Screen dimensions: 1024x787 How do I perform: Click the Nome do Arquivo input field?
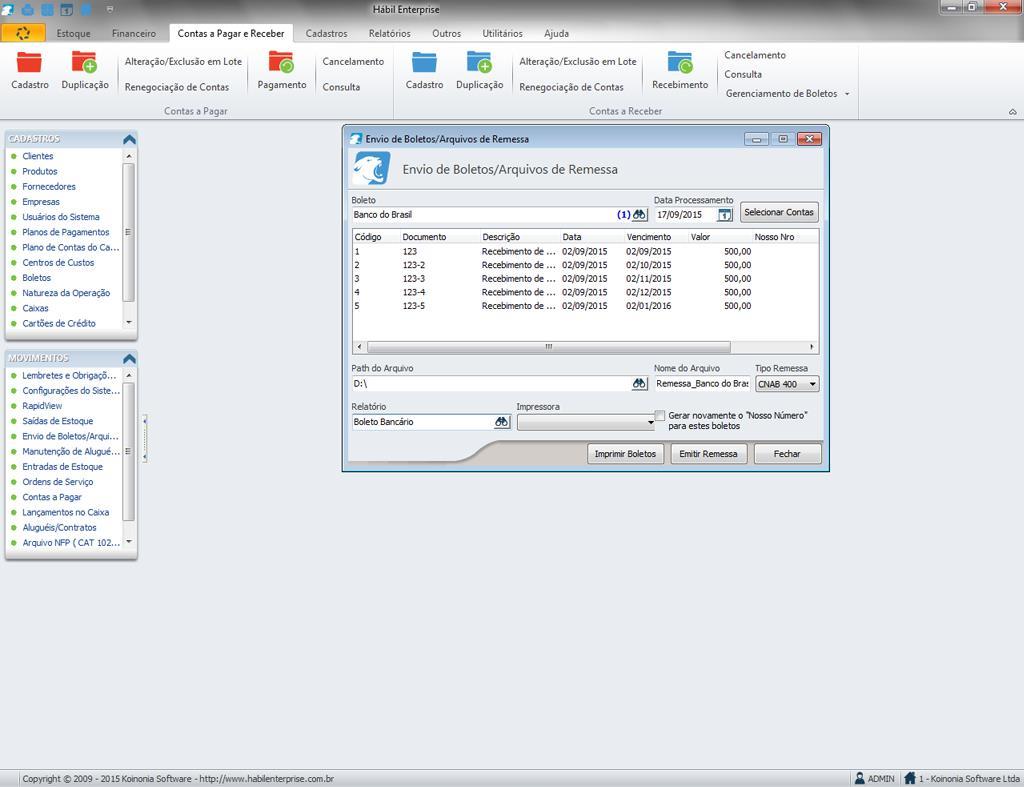tap(702, 383)
